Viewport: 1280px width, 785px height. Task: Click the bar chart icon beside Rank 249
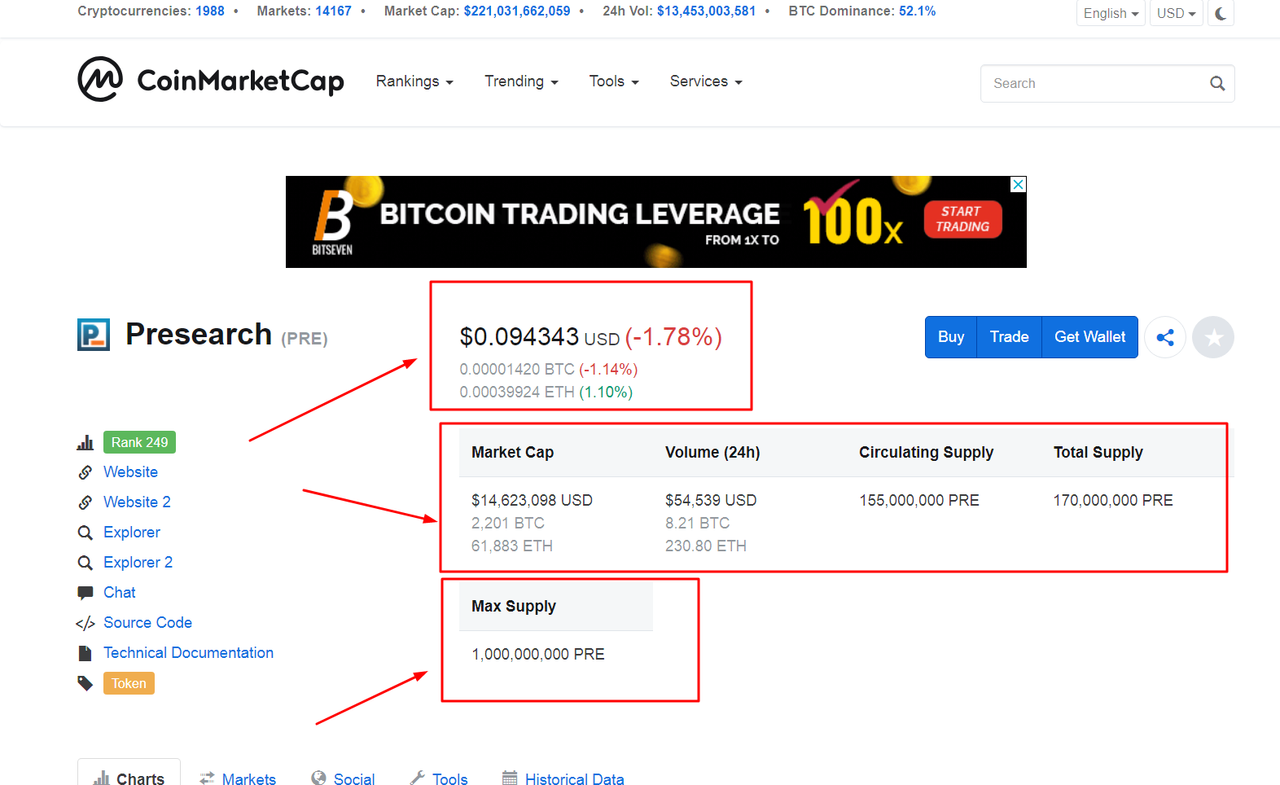(x=86, y=442)
